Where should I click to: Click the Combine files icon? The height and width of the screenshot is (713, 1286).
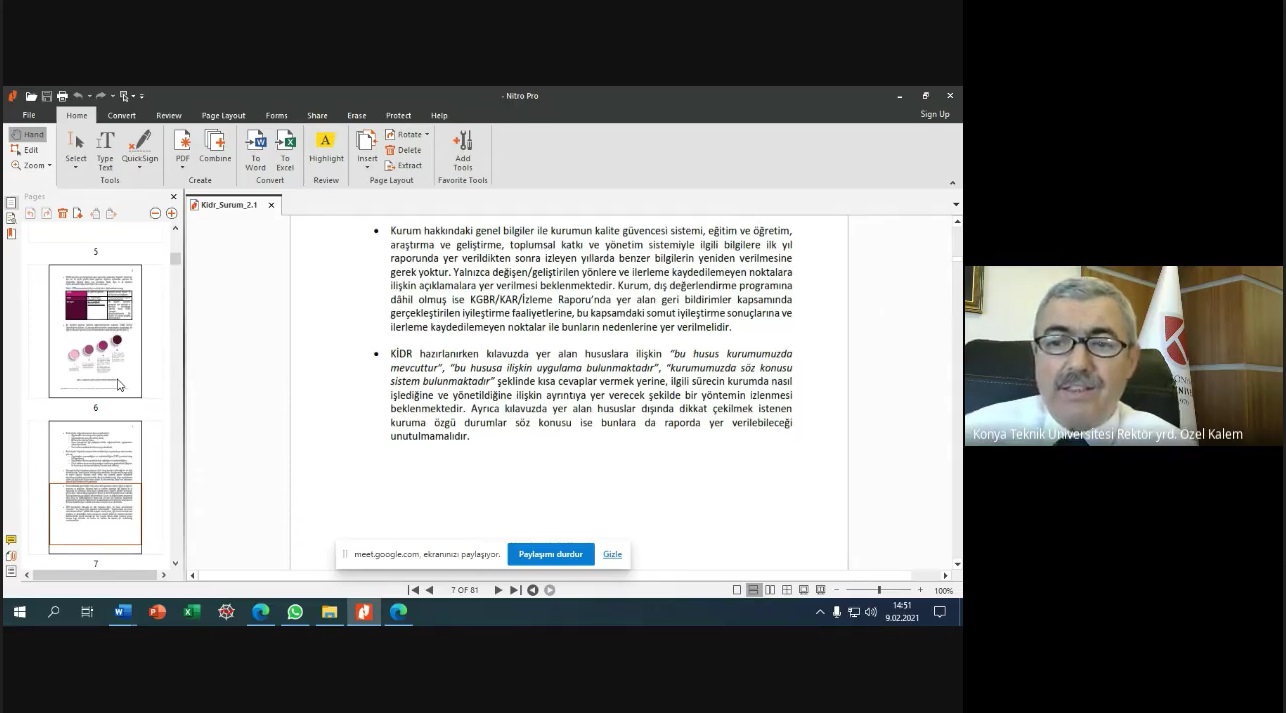coord(215,145)
